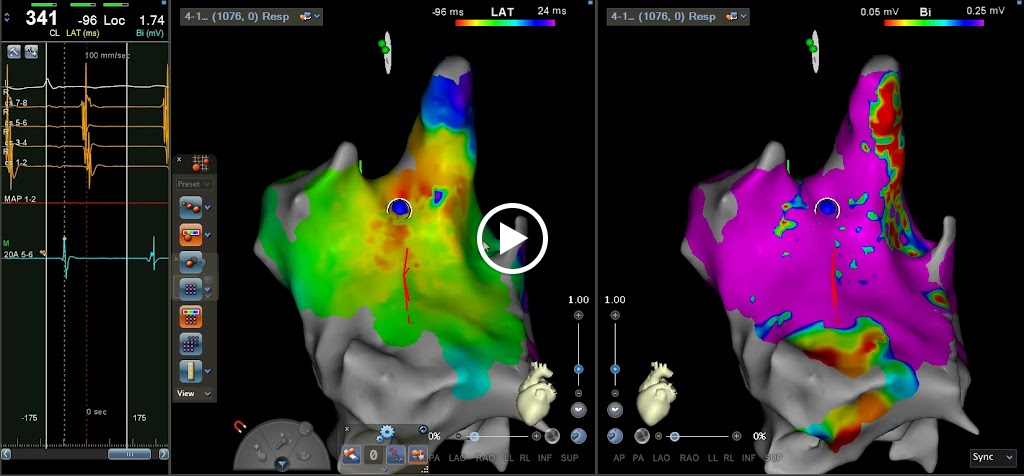Toggle the right map blue heart-chamber button
This screenshot has height=476, width=1024.
615,436
